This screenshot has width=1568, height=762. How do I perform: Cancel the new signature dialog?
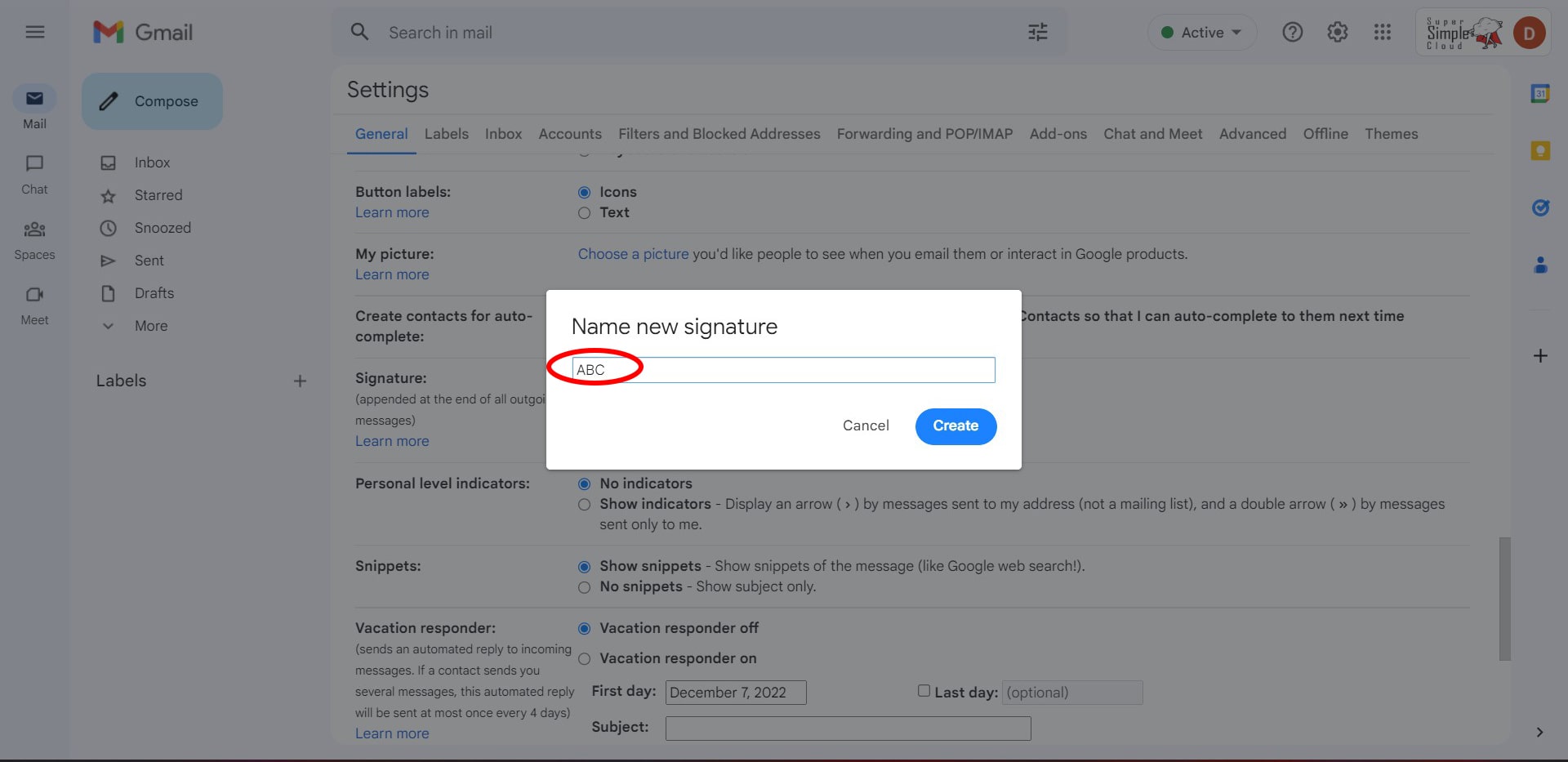(x=866, y=426)
